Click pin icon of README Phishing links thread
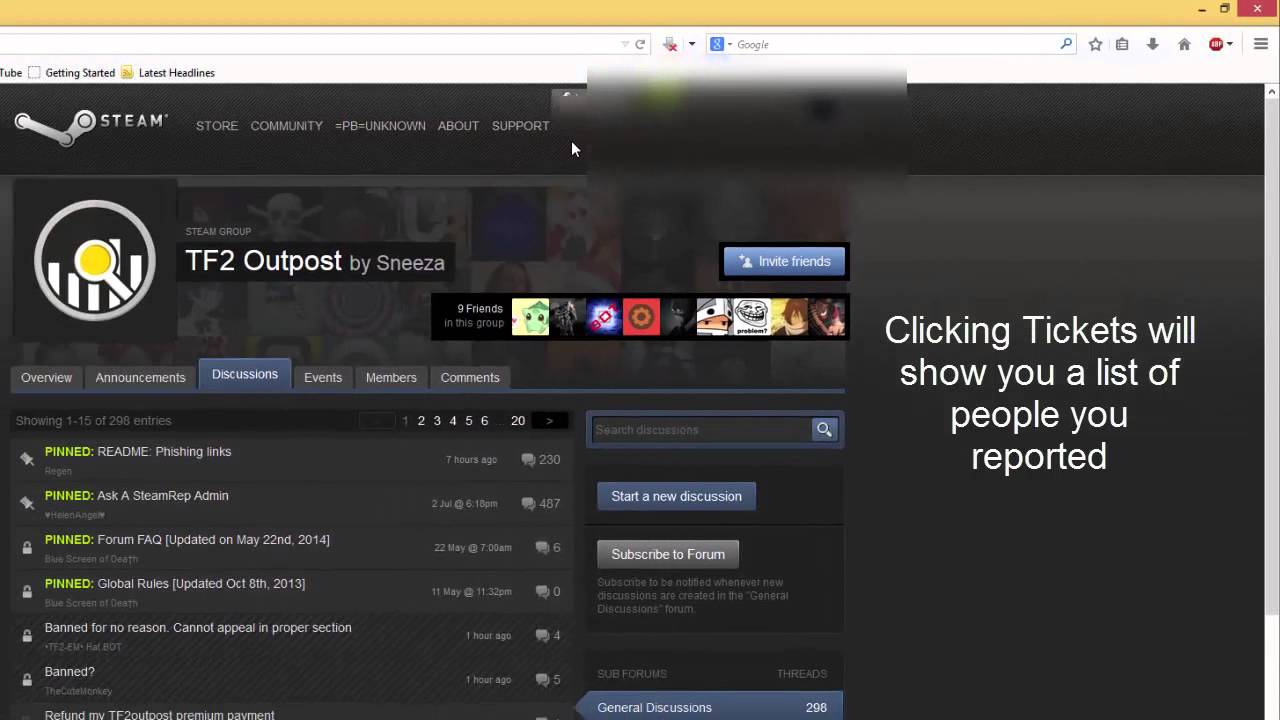The width and height of the screenshot is (1280, 720). tap(27, 459)
